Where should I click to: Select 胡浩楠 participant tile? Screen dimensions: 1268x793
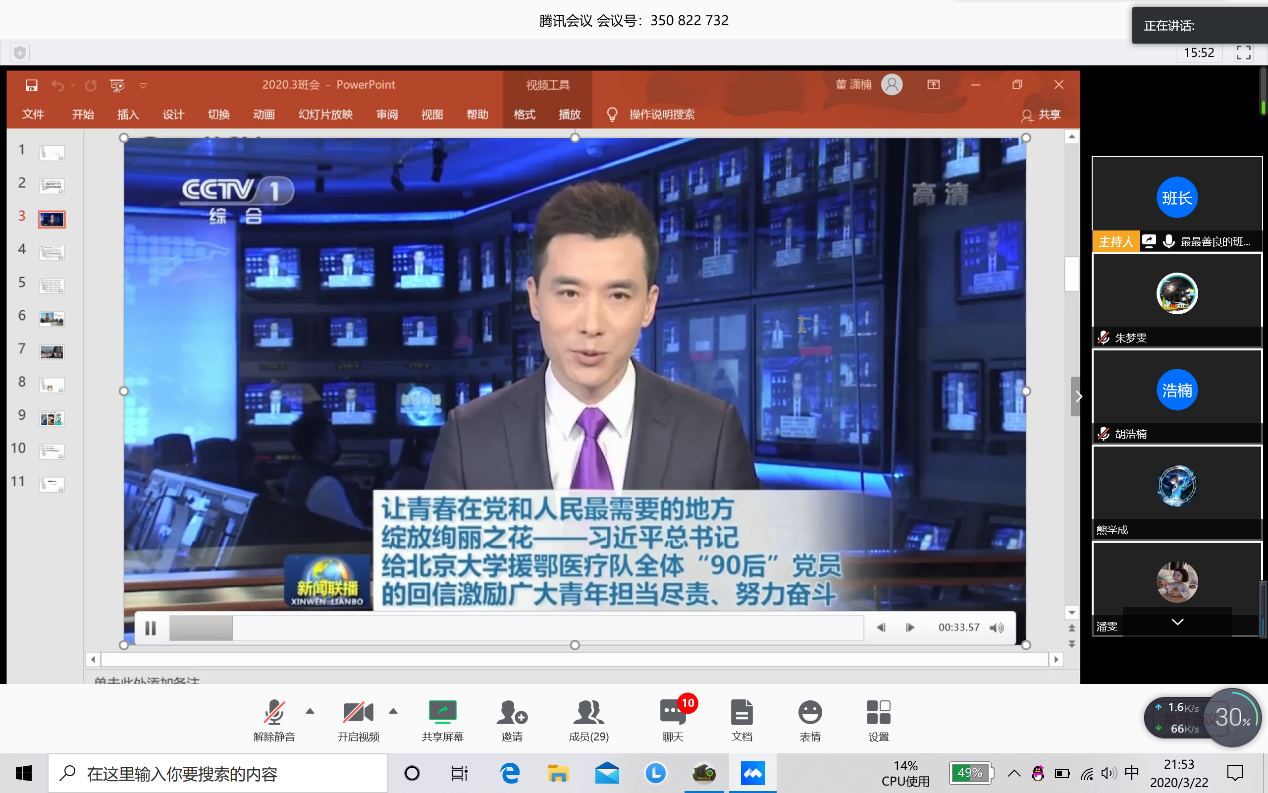point(1177,395)
